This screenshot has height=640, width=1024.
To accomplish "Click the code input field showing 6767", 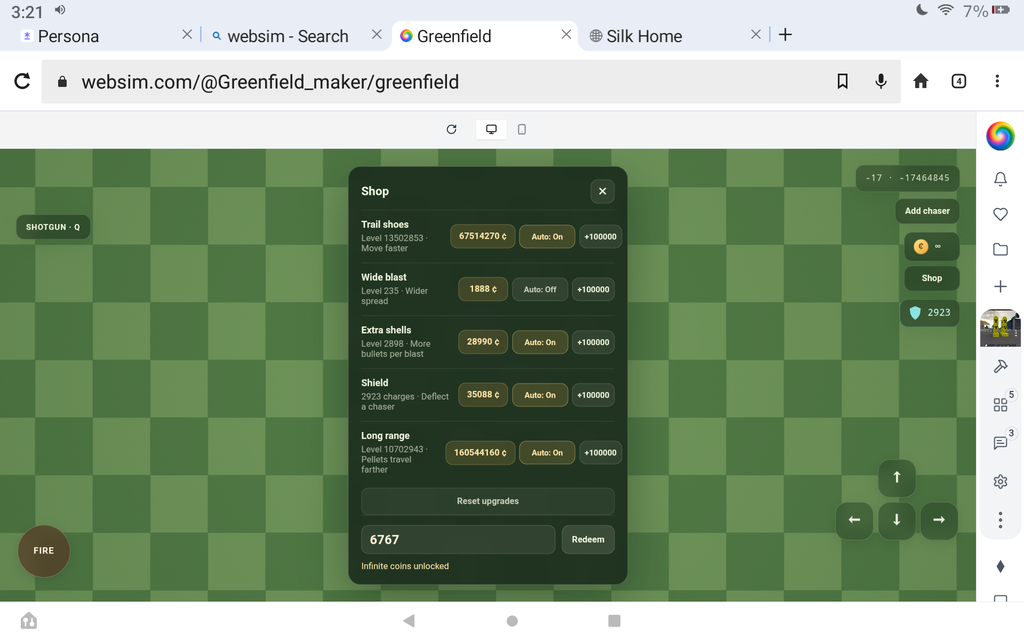I will tap(458, 539).
